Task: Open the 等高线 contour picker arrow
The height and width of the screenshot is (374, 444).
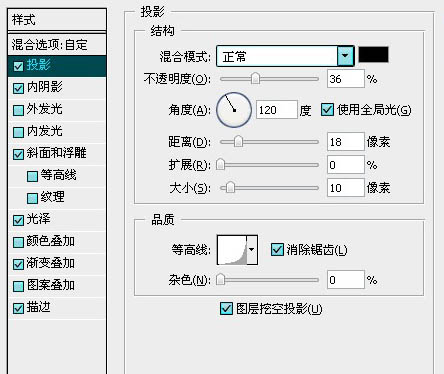Action: [252, 250]
